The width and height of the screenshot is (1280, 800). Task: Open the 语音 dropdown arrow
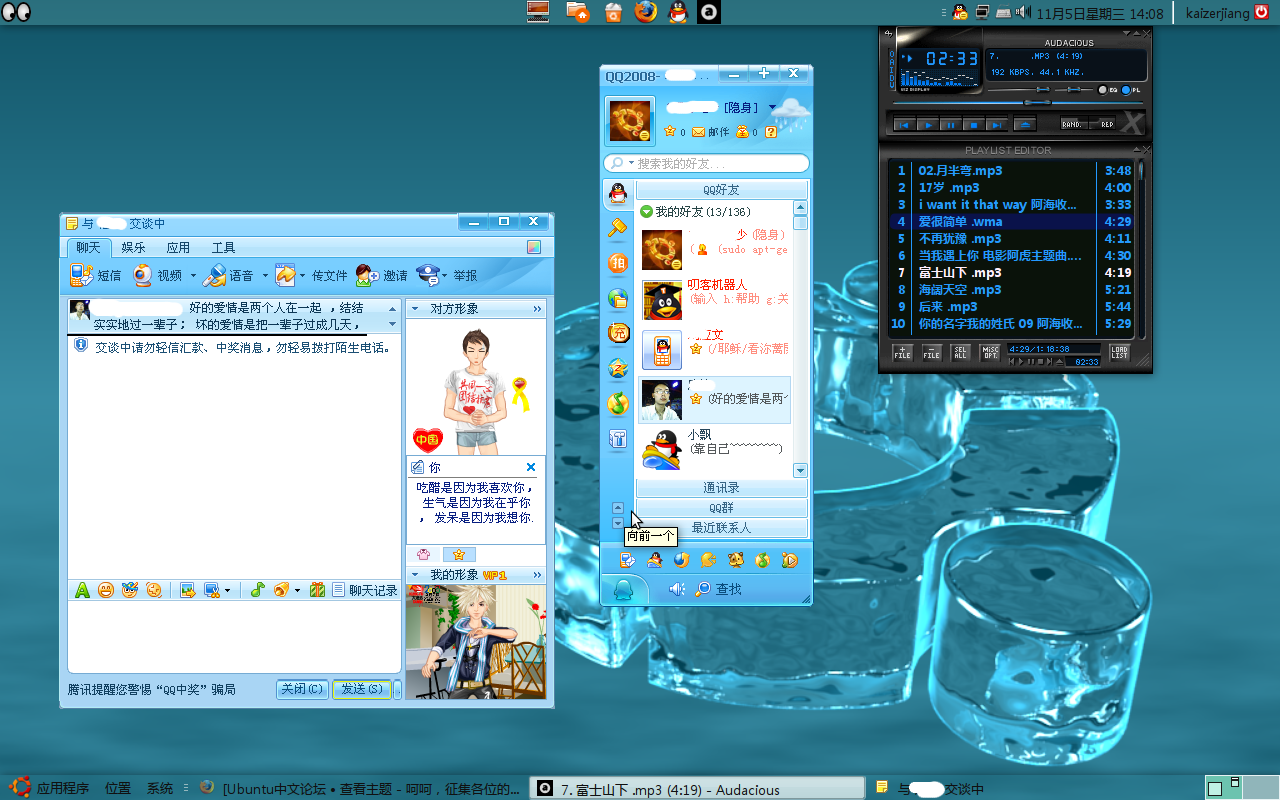(265, 275)
